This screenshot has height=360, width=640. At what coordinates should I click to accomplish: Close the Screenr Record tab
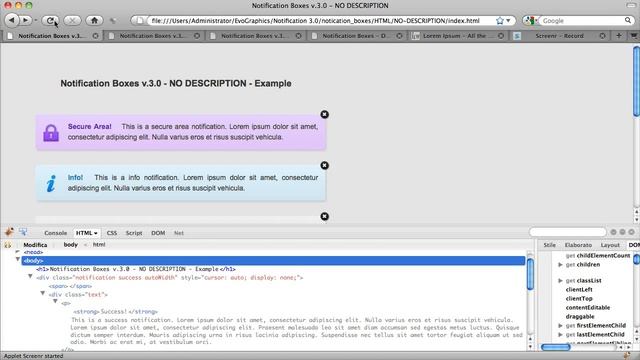pyautogui.click(x=602, y=36)
